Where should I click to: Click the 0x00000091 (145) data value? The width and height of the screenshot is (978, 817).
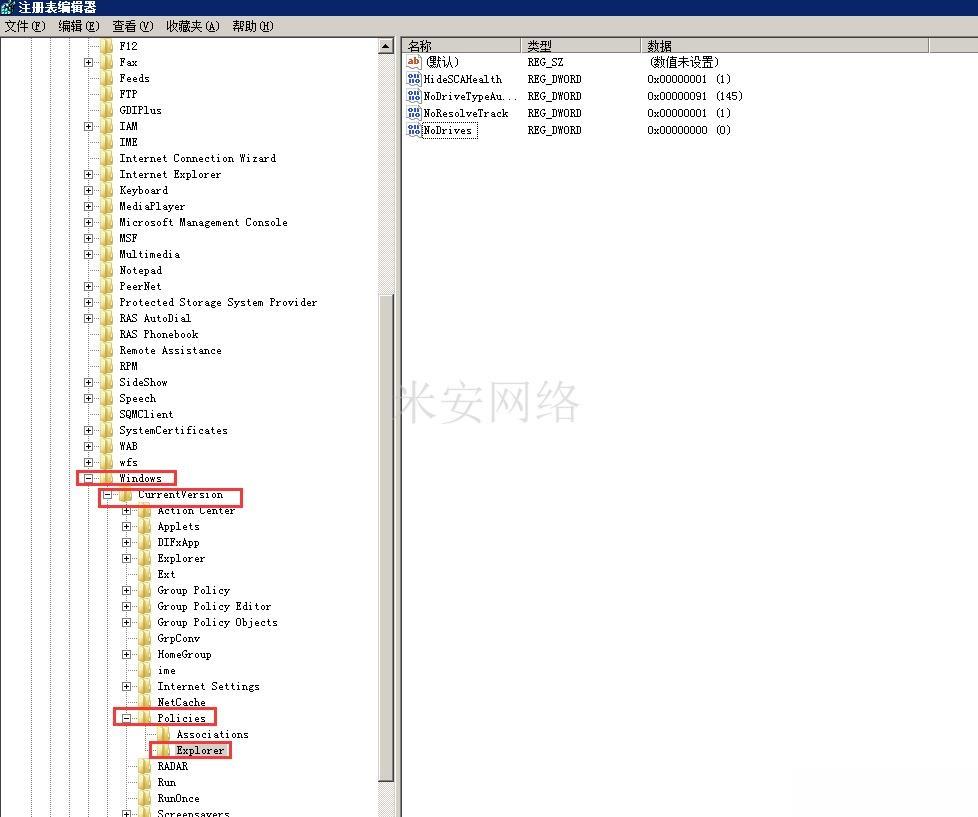click(695, 96)
